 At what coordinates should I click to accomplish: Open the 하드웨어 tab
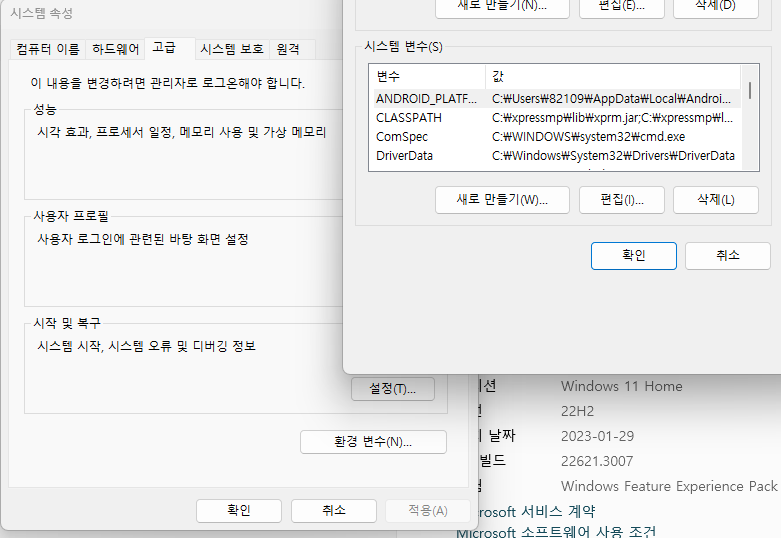tap(115, 49)
